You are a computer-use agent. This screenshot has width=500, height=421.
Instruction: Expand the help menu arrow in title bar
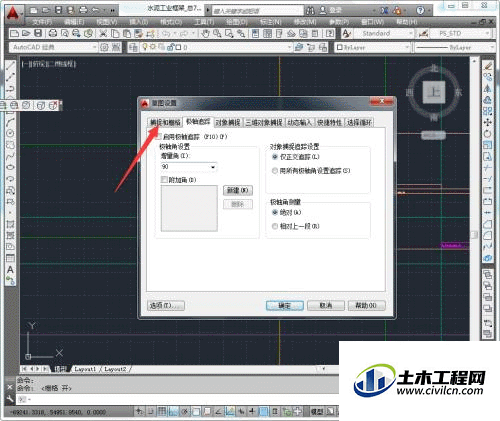pos(429,11)
